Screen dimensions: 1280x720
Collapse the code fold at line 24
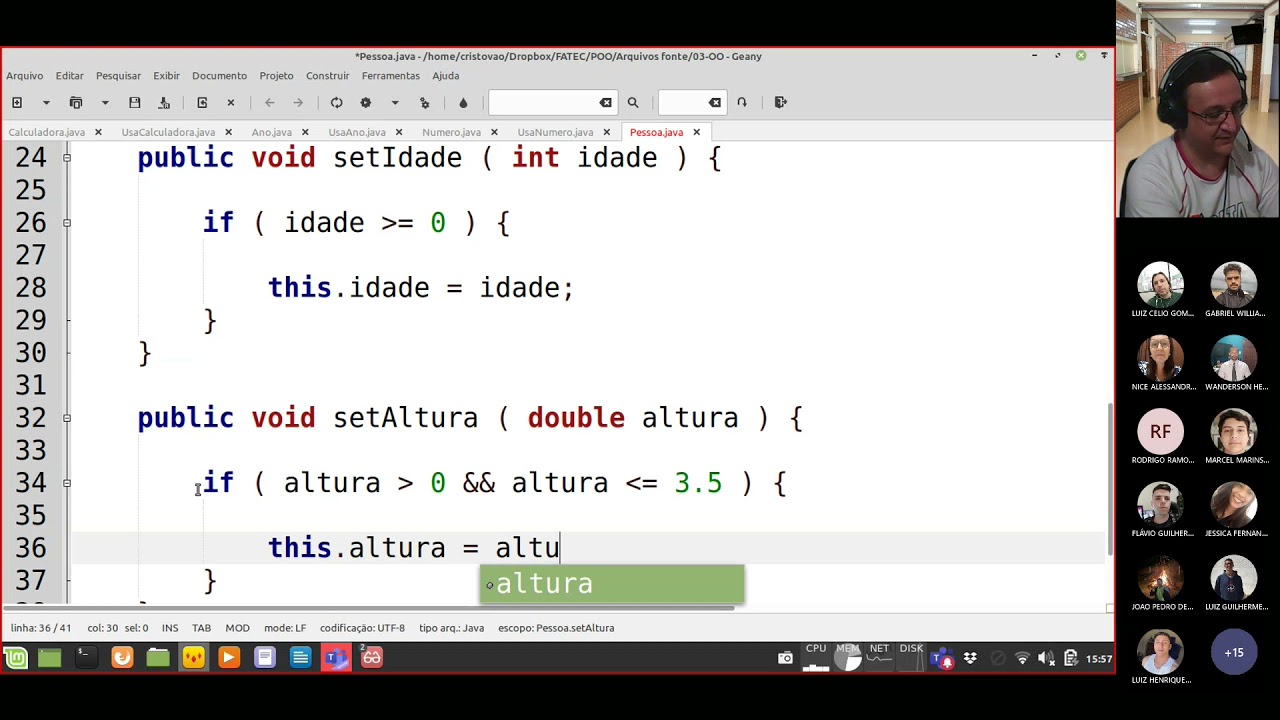tap(67, 158)
